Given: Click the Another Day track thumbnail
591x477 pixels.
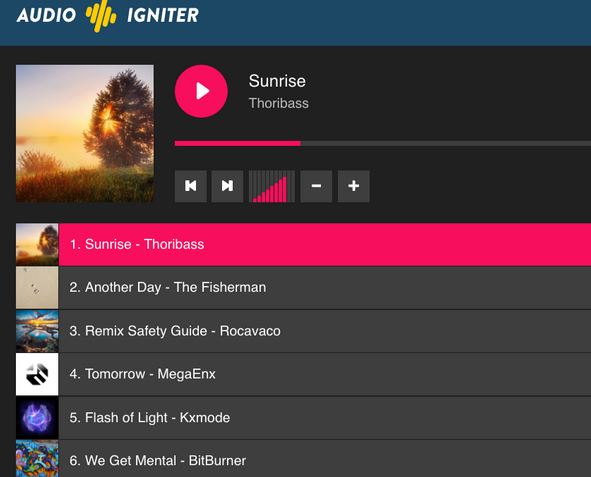Looking at the screenshot, I should (x=37, y=287).
